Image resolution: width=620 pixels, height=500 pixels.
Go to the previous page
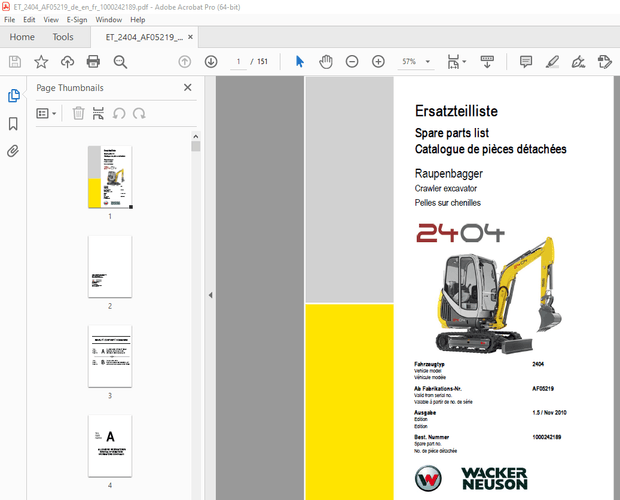tap(185, 62)
